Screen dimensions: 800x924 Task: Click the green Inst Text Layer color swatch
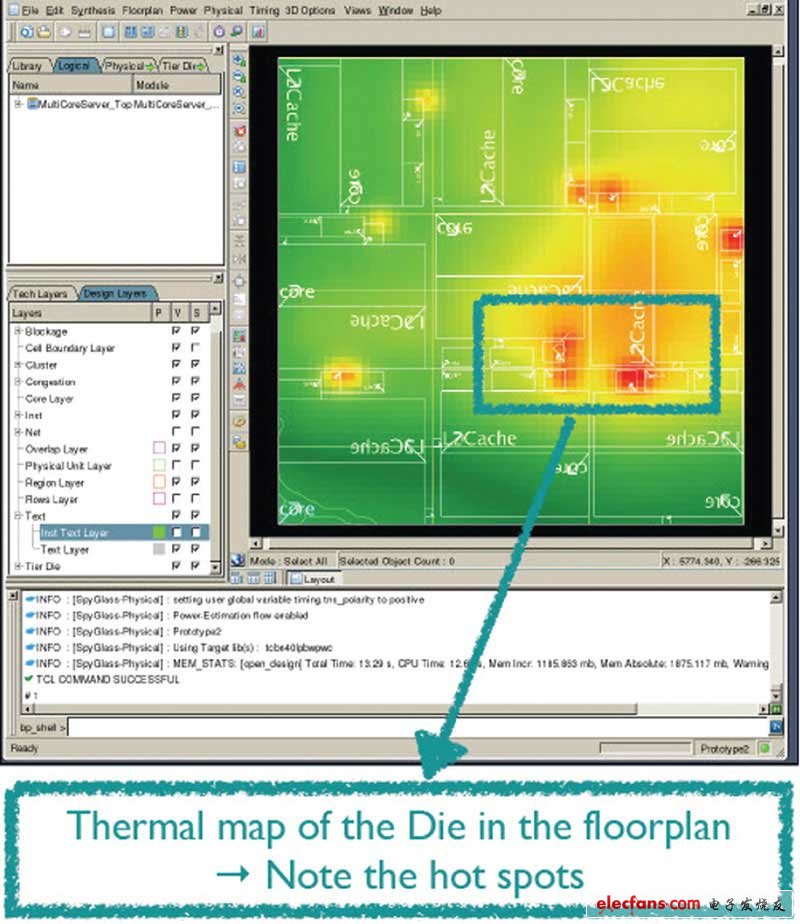point(158,533)
